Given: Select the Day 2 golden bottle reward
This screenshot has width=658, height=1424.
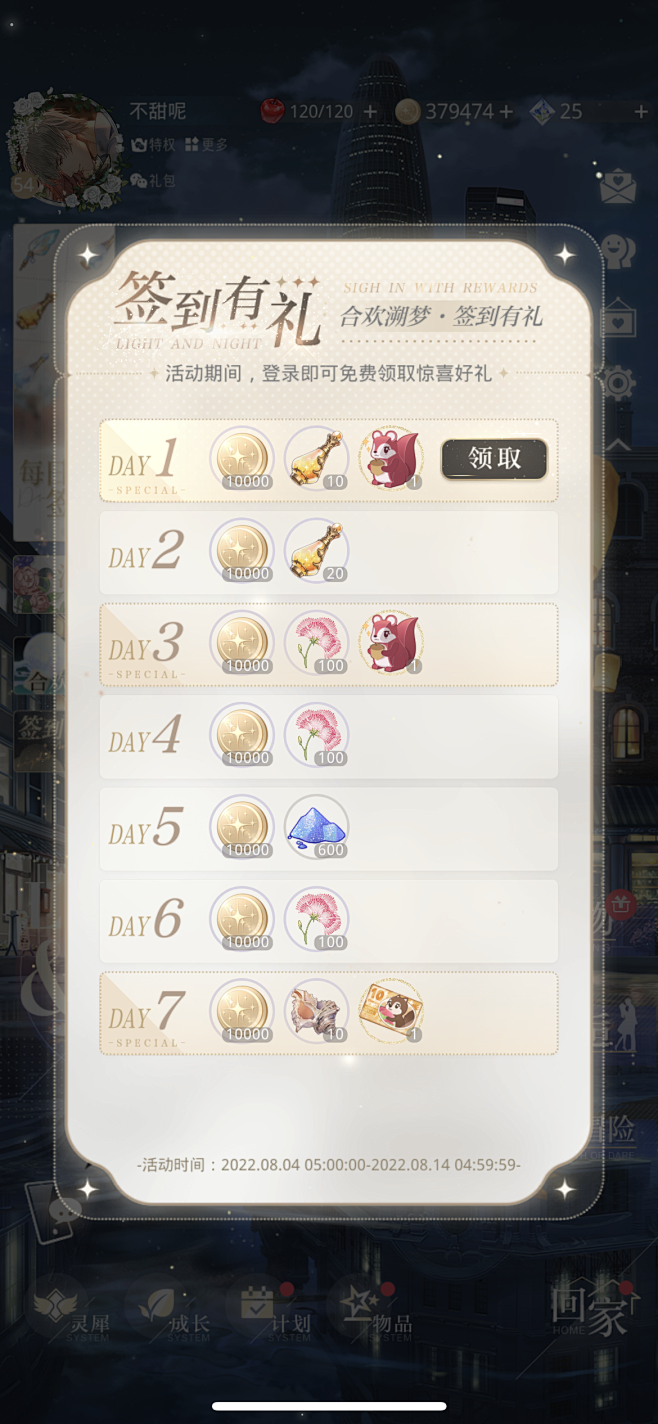Looking at the screenshot, I should [x=316, y=551].
